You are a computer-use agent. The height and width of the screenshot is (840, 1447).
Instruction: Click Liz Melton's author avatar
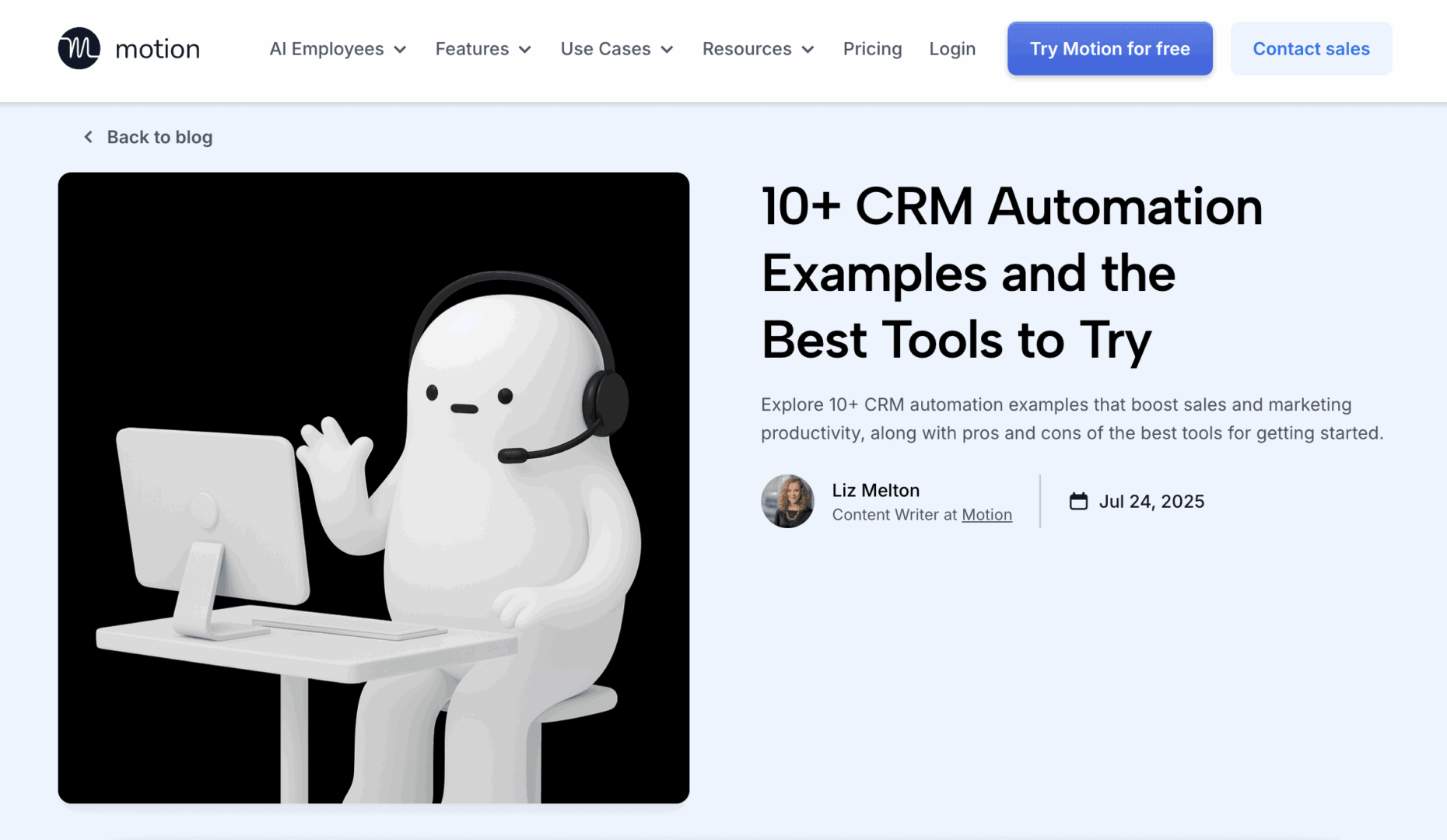(787, 502)
